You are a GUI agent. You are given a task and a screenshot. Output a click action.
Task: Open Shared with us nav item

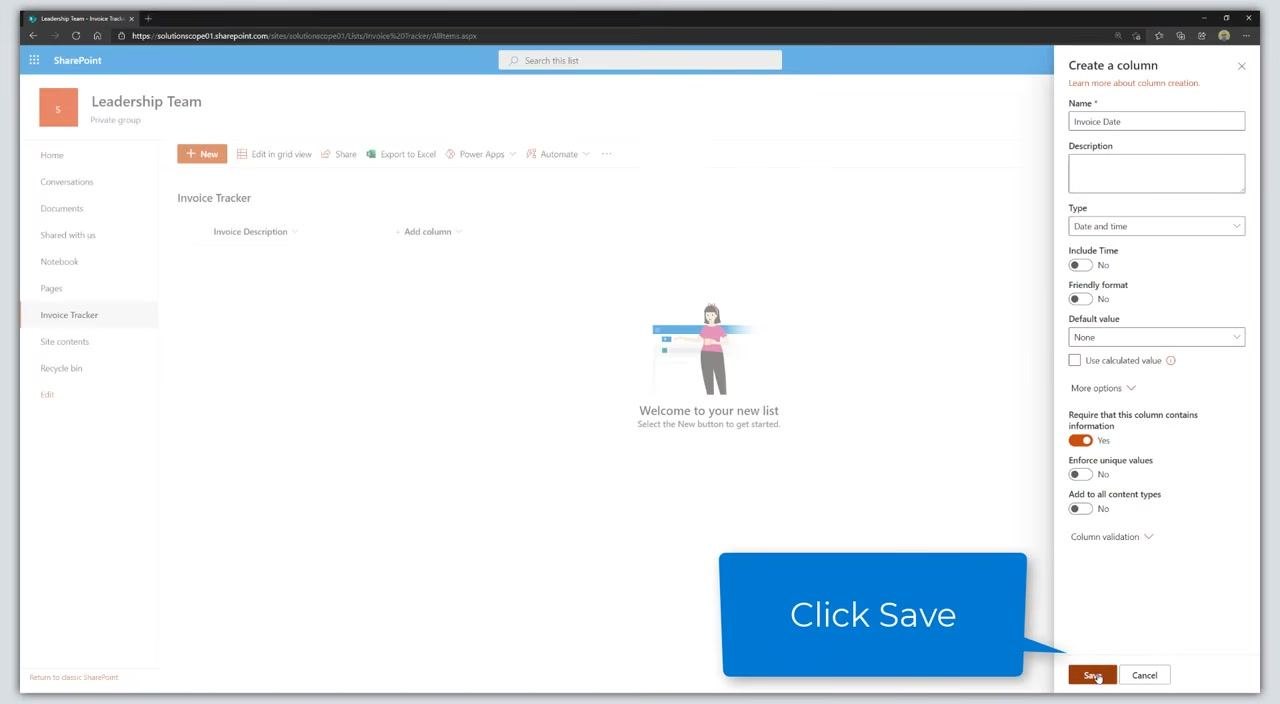[x=68, y=235]
